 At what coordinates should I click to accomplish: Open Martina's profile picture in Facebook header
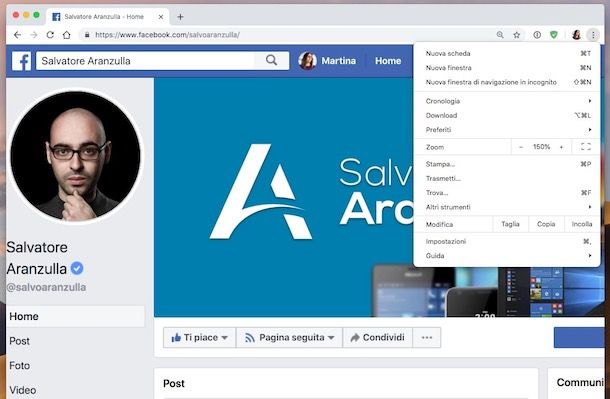click(x=307, y=61)
